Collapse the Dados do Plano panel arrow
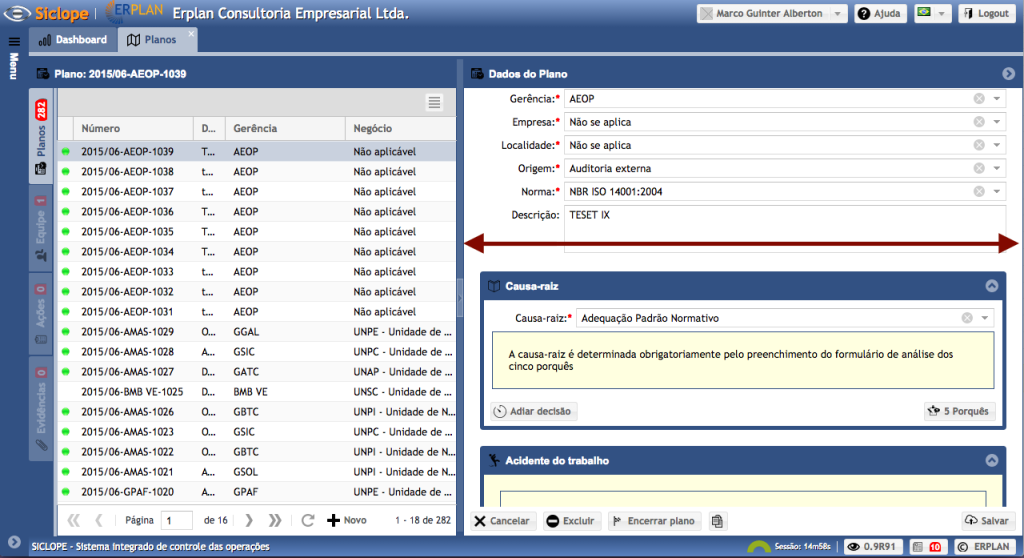1024x558 pixels. point(1009,74)
